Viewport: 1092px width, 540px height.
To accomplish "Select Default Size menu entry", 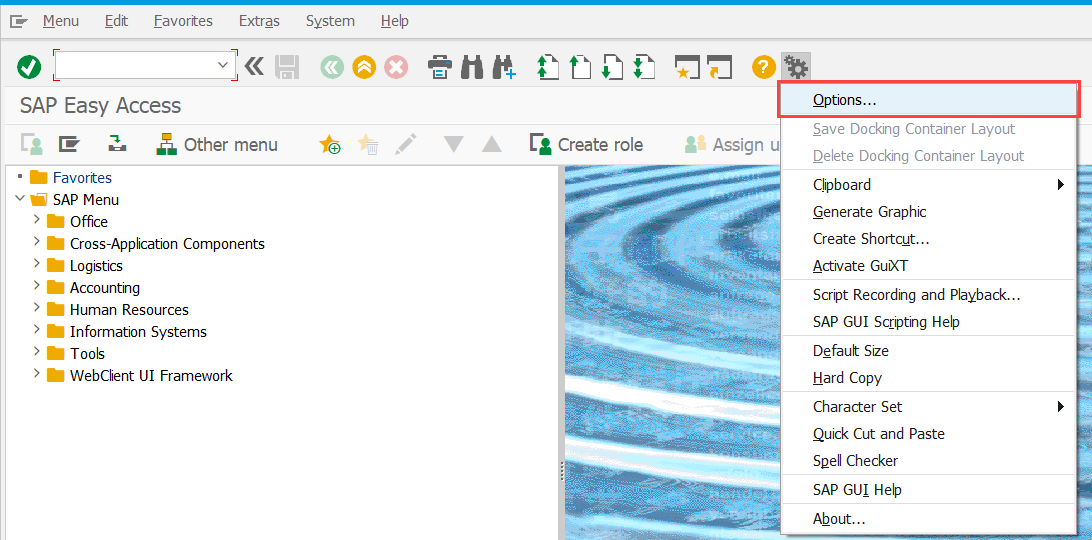I will pos(930,350).
